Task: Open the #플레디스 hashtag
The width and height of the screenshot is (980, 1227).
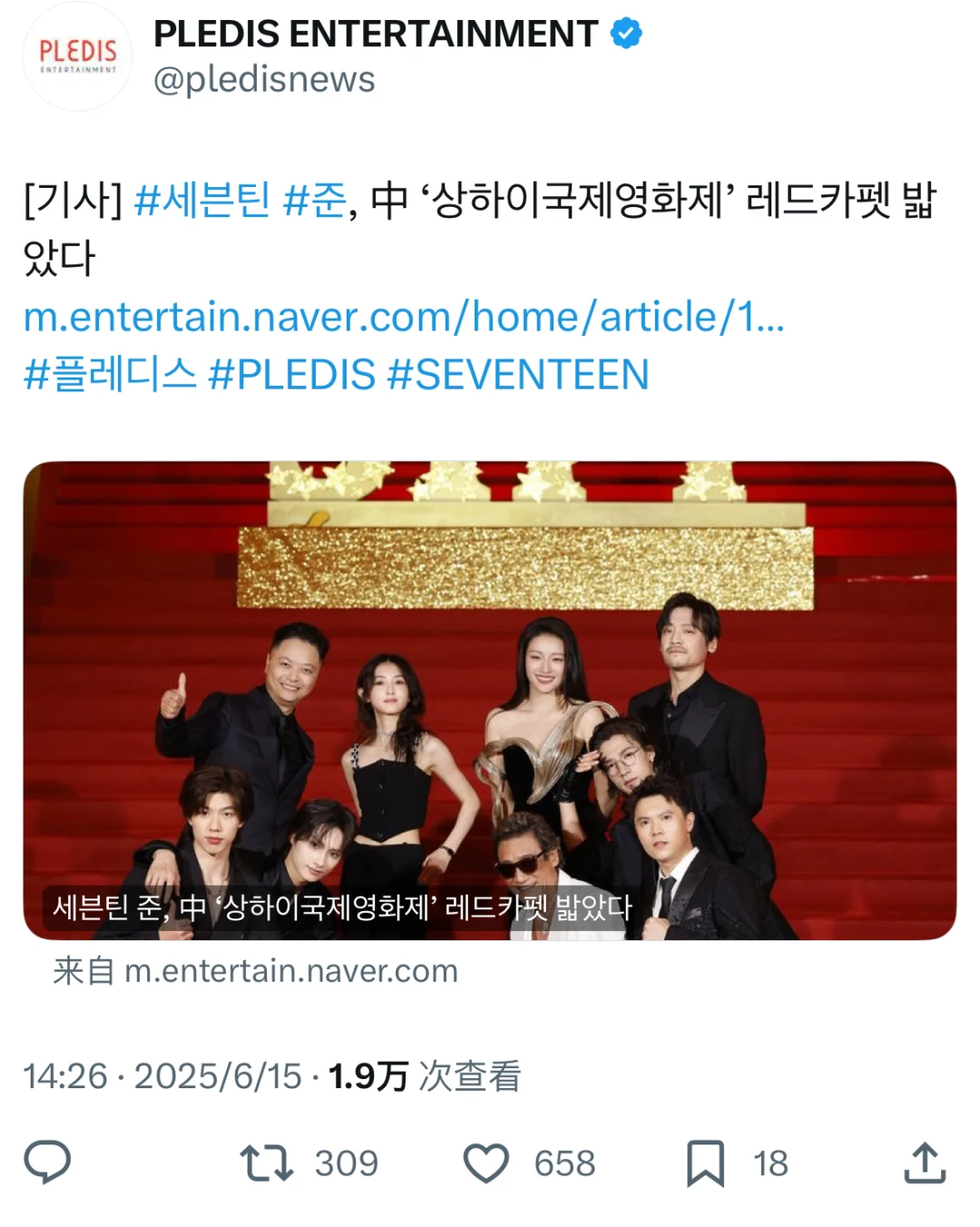Action: click(110, 374)
